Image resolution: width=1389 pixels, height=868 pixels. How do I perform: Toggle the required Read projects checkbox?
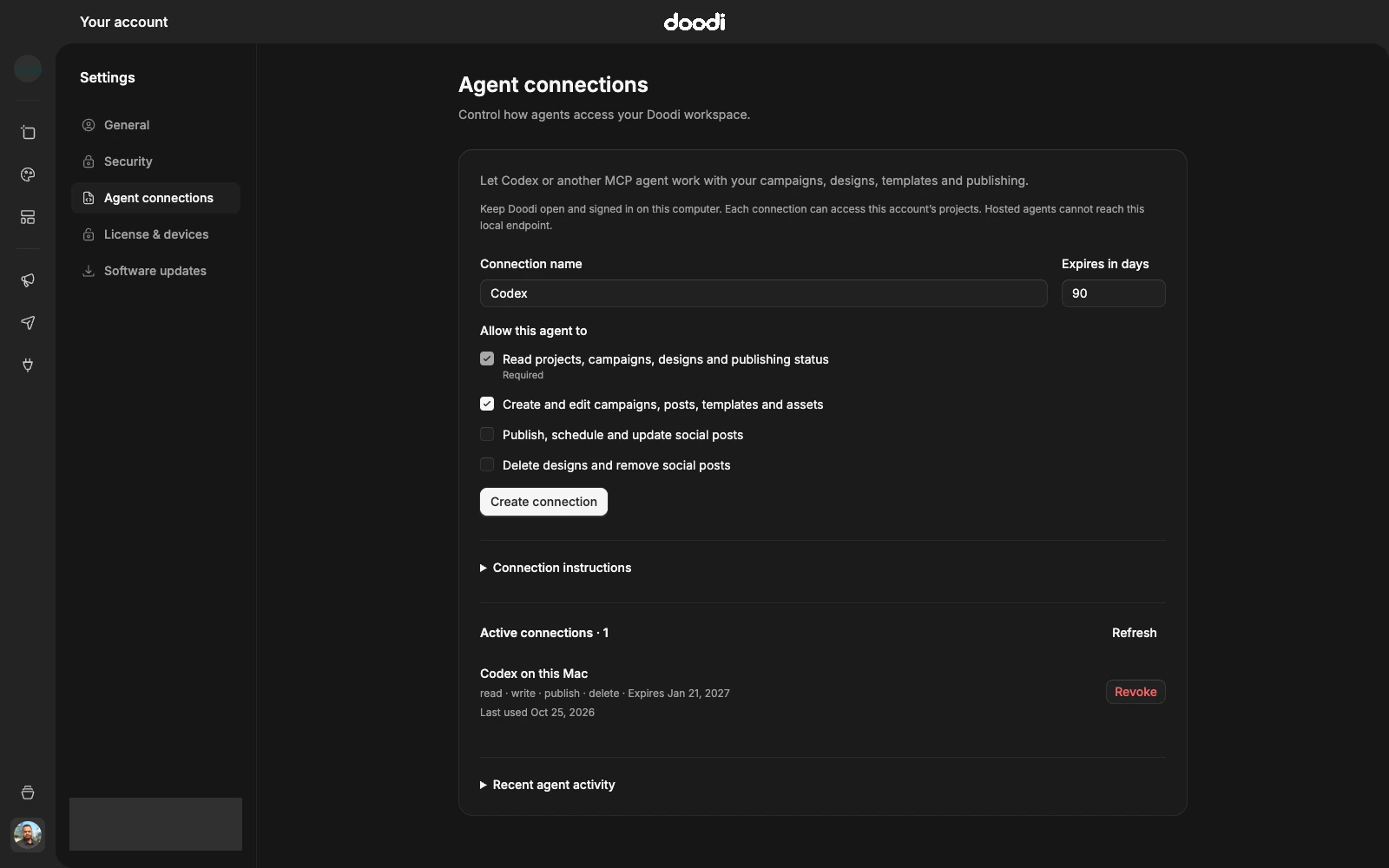[487, 358]
